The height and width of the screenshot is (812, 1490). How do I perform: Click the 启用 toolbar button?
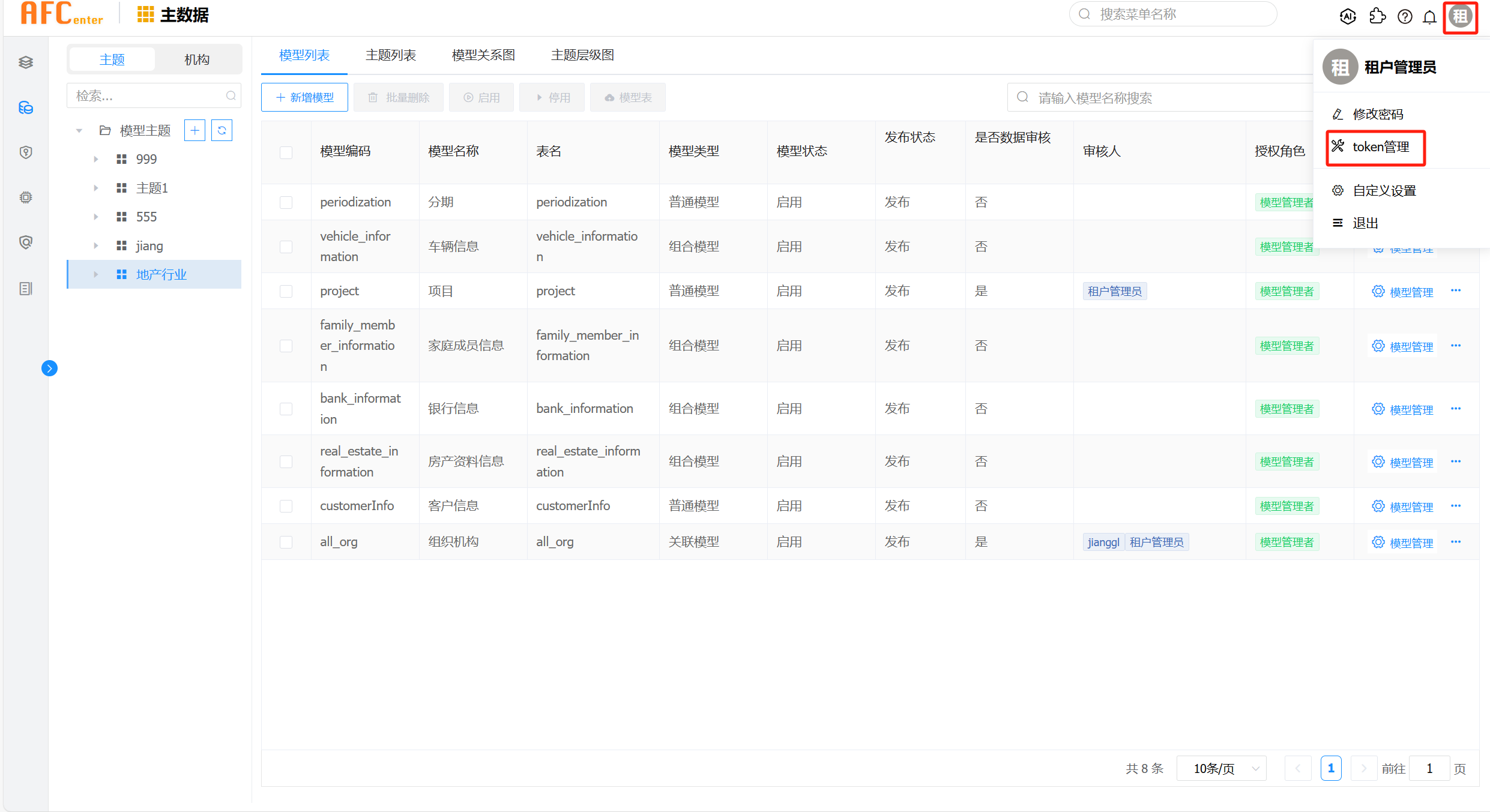[481, 97]
